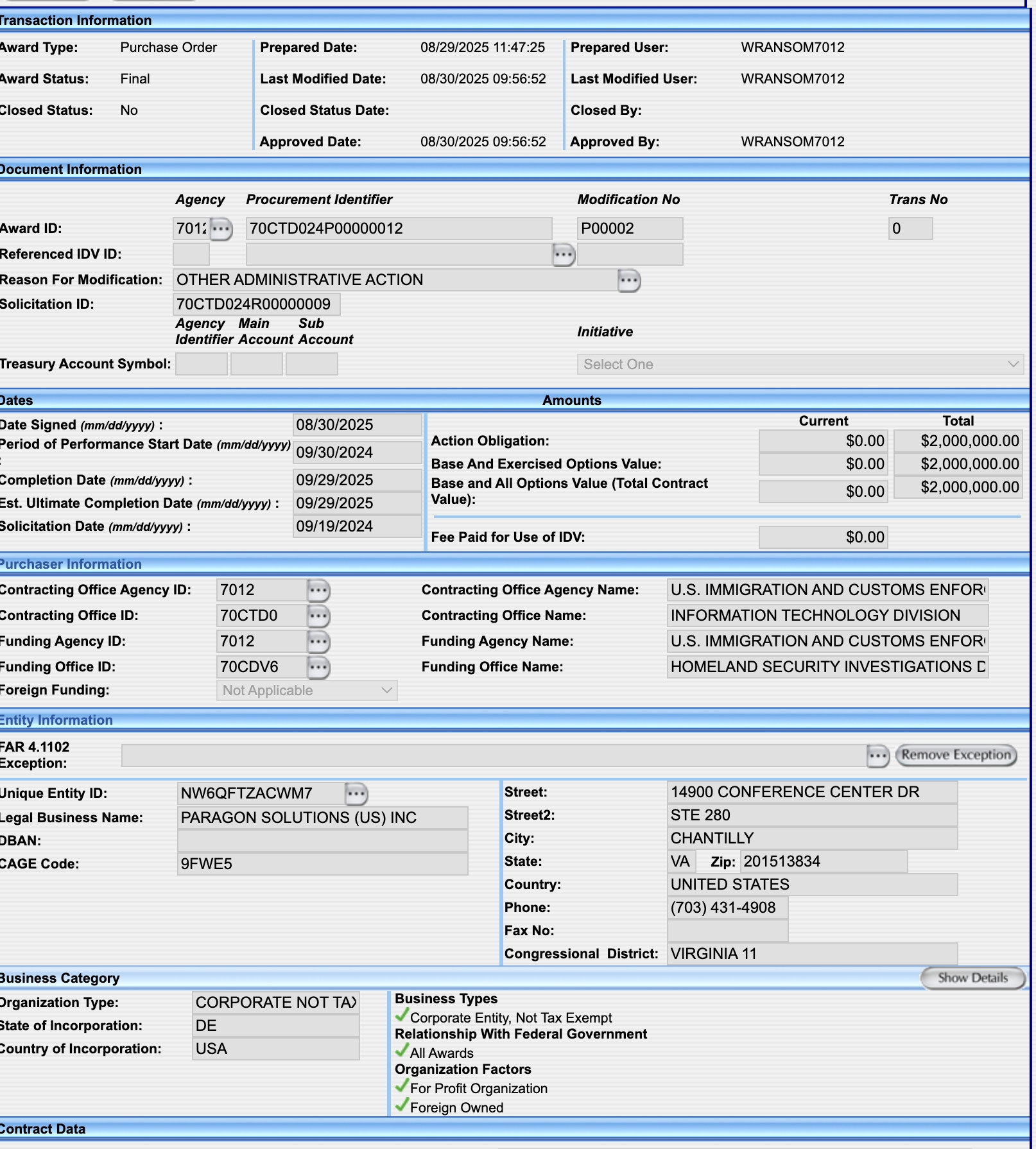The width and height of the screenshot is (1036, 1149).
Task: Select the Modification No field P00002
Action: [x=630, y=229]
